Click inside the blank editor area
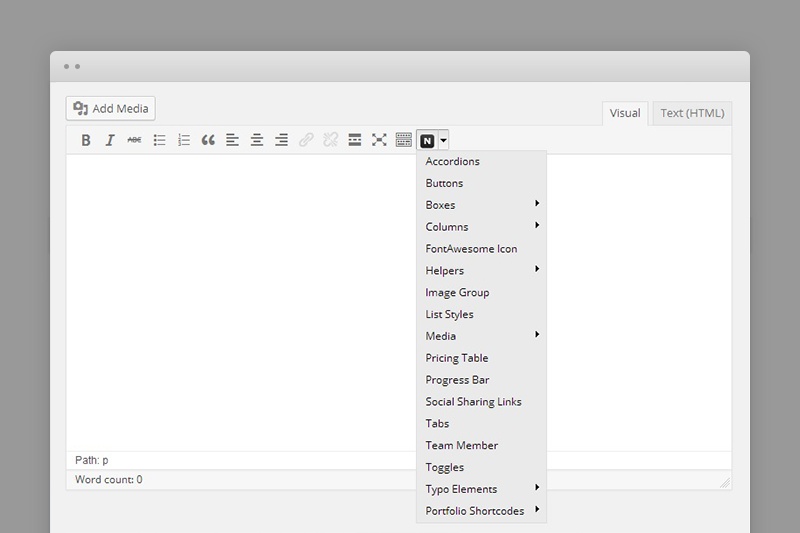The image size is (800, 533). click(x=241, y=302)
